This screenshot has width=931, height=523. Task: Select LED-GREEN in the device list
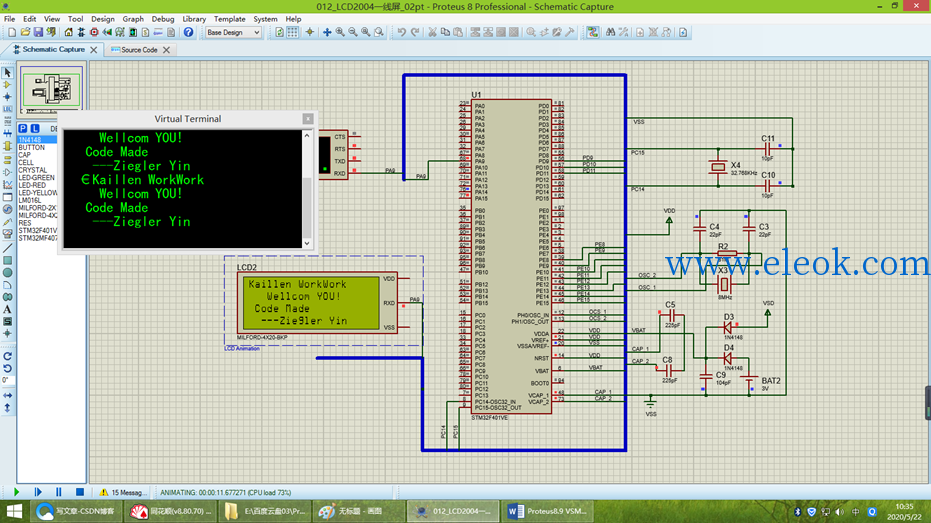coord(37,177)
